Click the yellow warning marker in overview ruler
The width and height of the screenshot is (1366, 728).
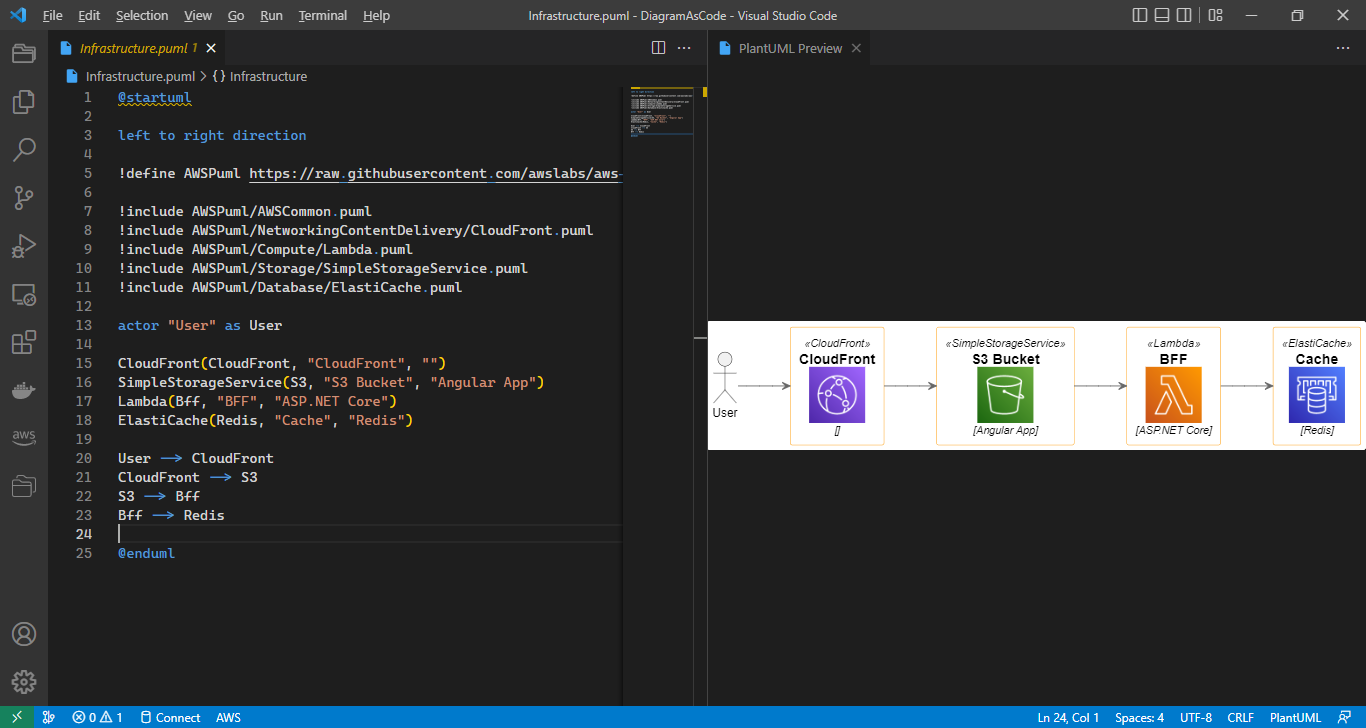point(704,92)
